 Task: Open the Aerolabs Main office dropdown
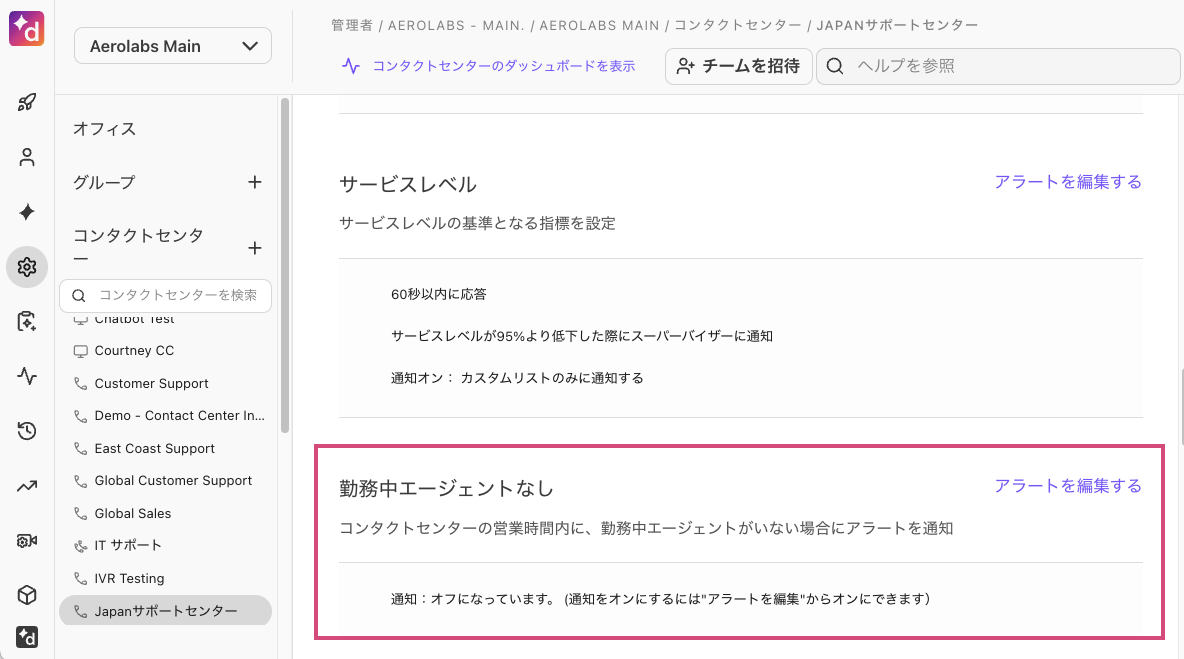(173, 46)
